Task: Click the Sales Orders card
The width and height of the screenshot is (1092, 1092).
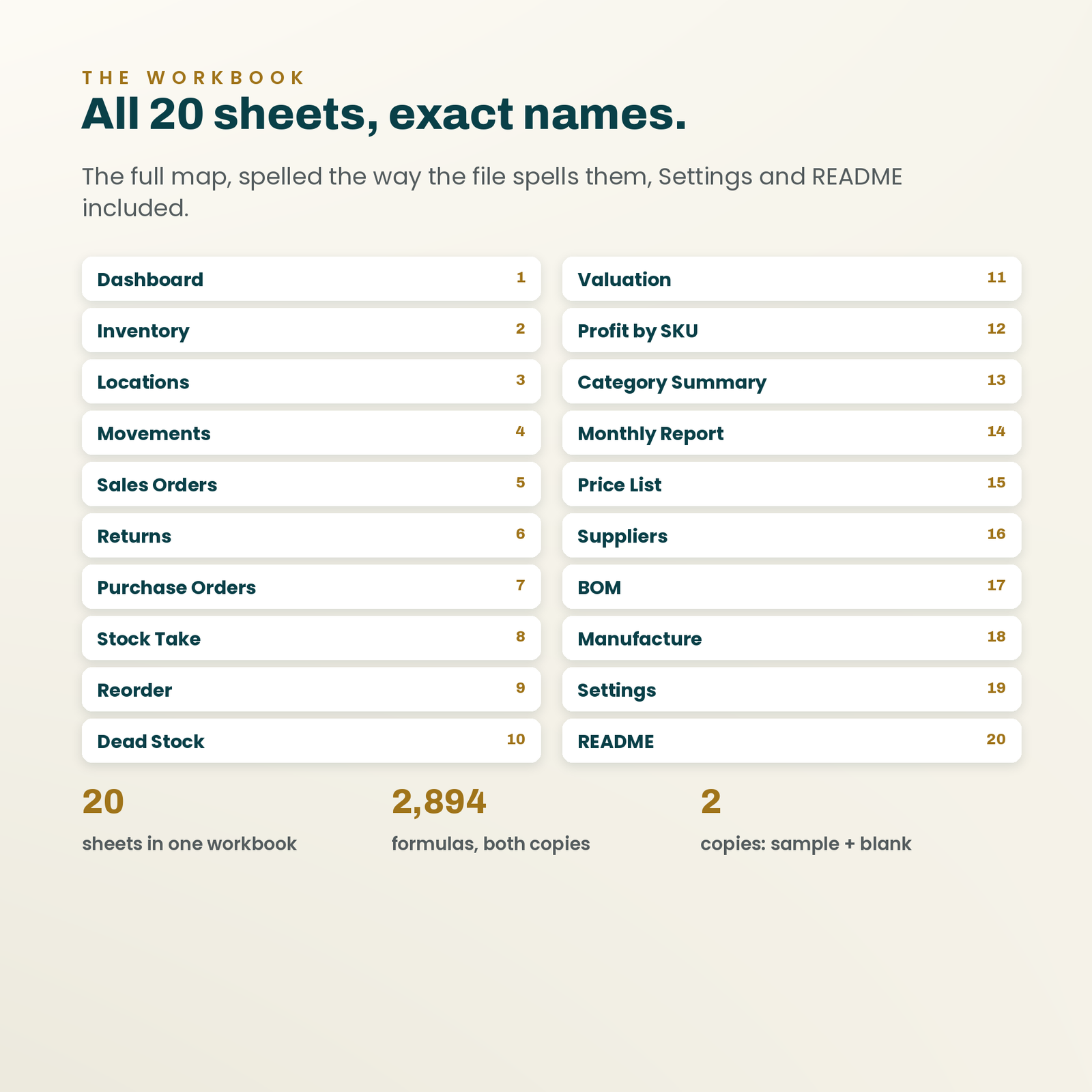Action: point(311,484)
